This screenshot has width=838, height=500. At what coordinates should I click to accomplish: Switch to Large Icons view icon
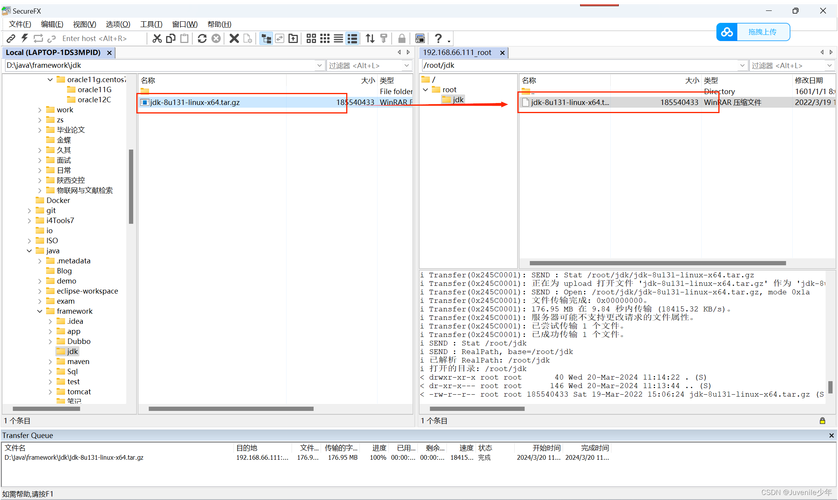311,38
